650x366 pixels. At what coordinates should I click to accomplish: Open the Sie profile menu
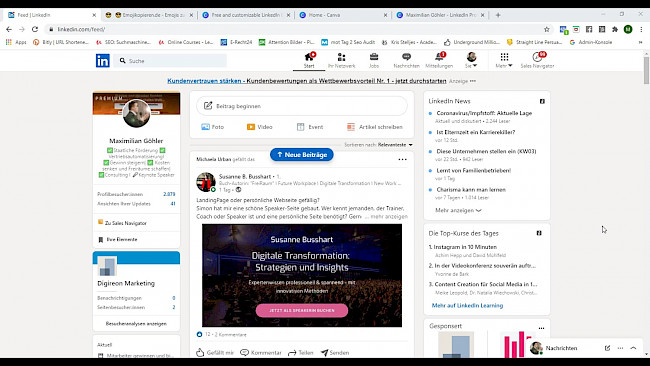[x=471, y=61]
